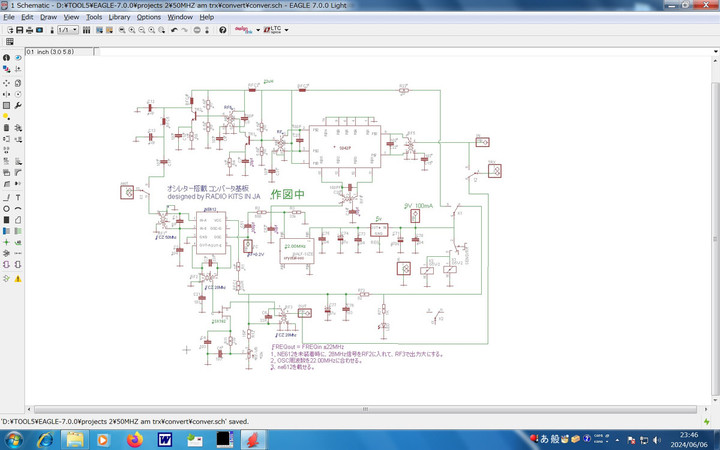Viewport: 720px width, 450px height.
Task: Click the Print icon in toolbar
Action: pos(29,30)
